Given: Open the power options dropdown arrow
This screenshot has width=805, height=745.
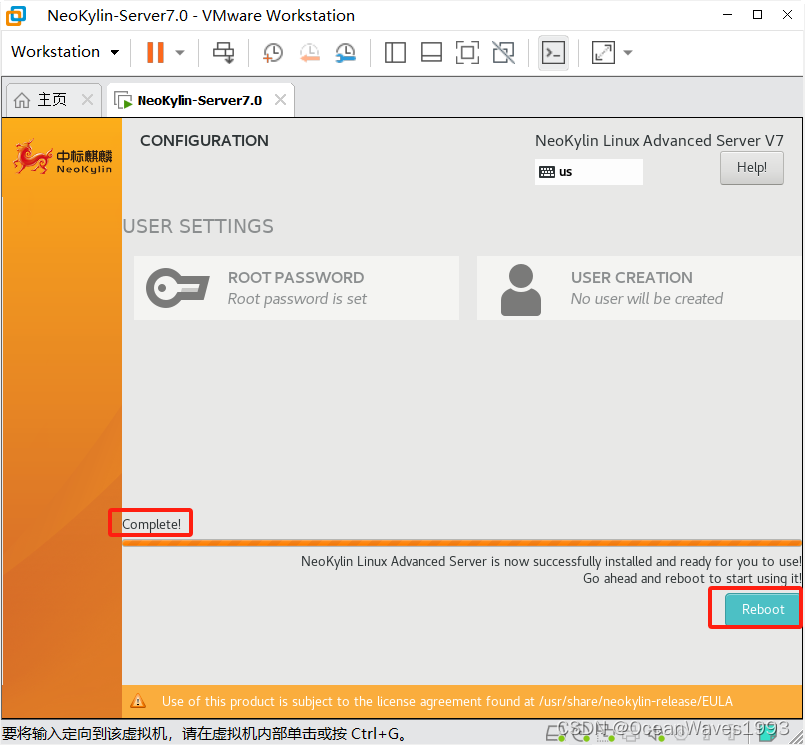Looking at the screenshot, I should pyautogui.click(x=180, y=52).
